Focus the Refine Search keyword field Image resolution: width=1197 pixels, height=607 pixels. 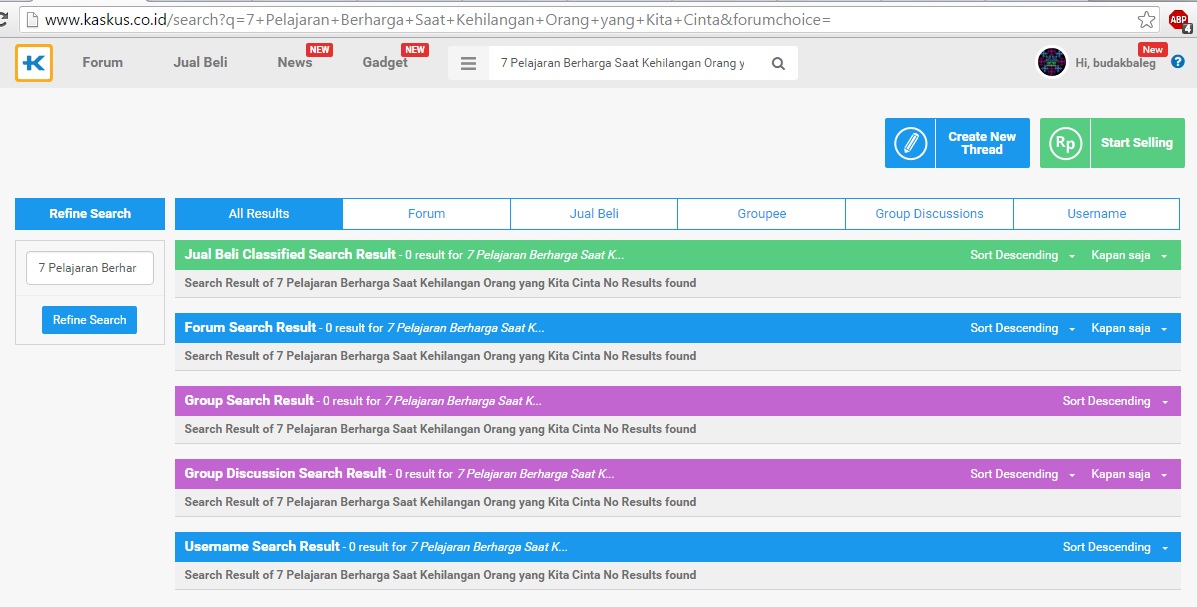(x=90, y=268)
